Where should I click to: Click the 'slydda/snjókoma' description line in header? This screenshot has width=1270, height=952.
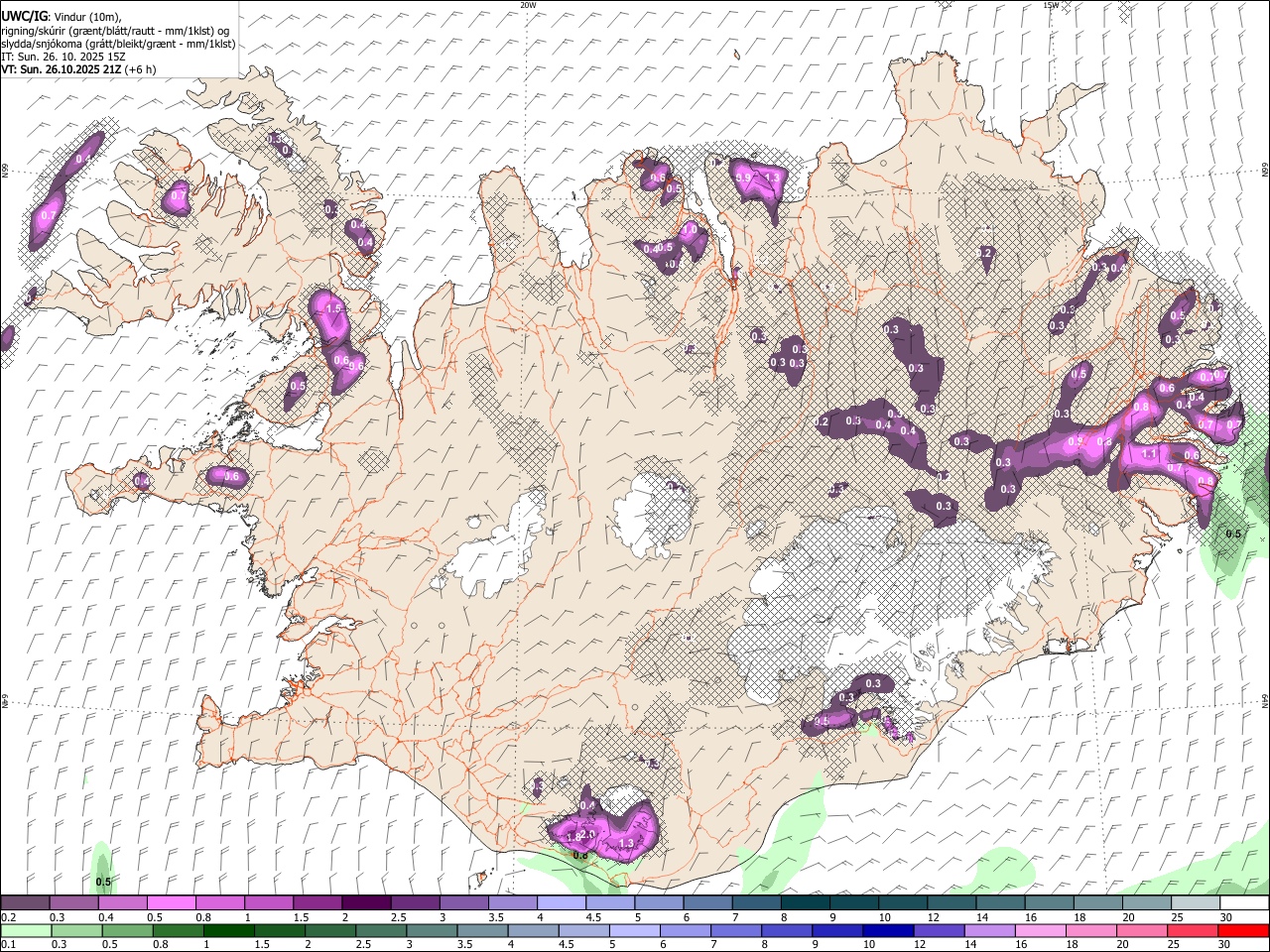pyautogui.click(x=118, y=44)
